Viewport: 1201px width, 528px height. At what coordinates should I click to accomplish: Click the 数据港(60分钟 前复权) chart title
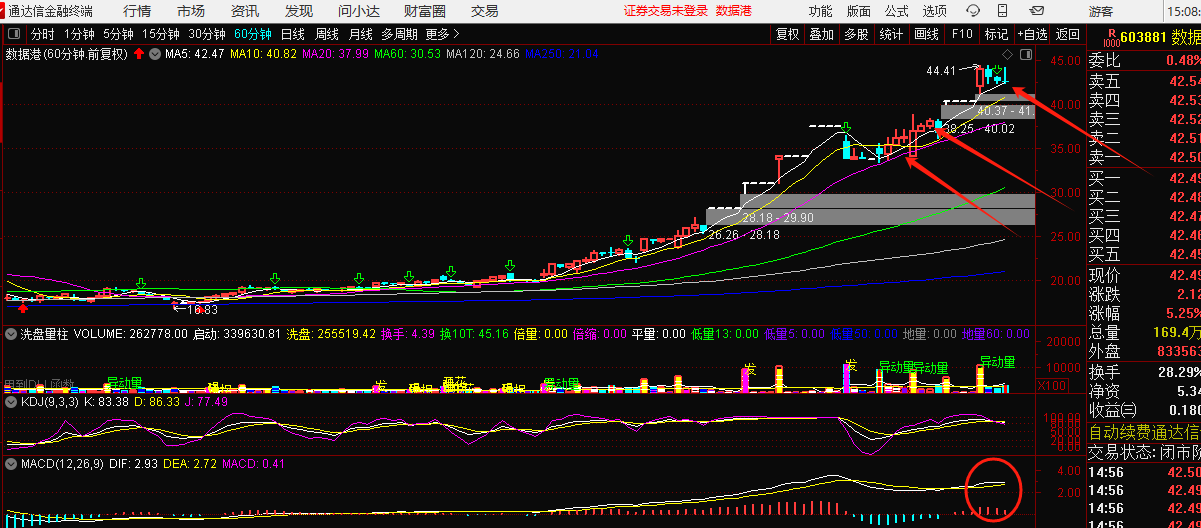click(67, 53)
